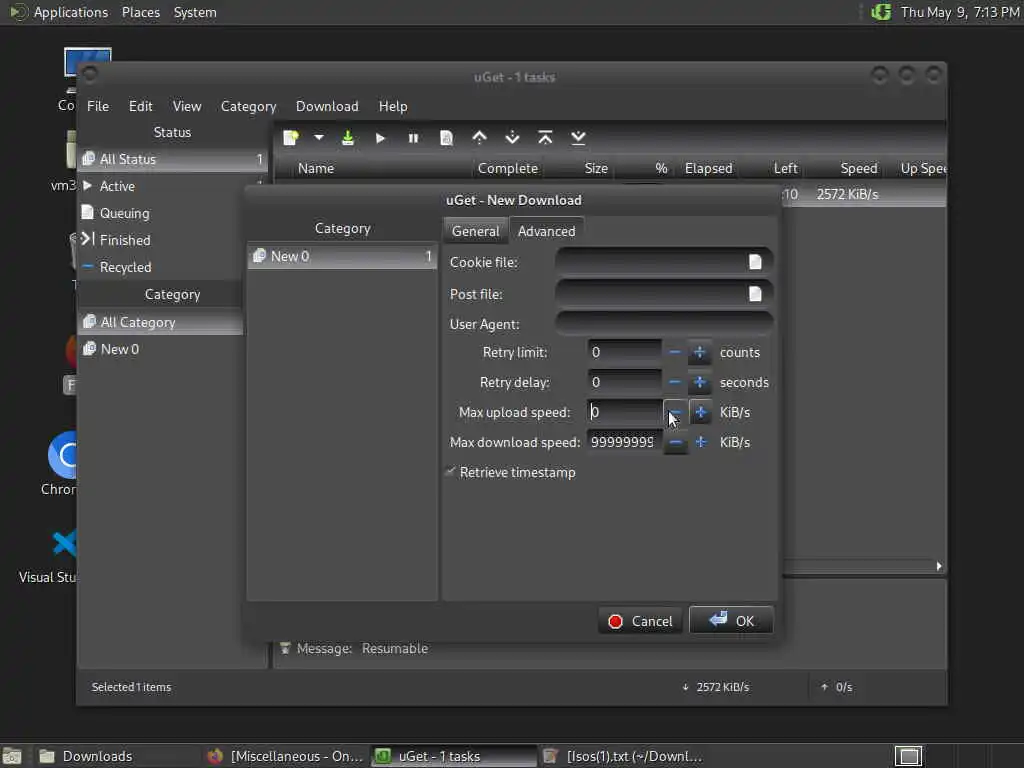Switch to Firefox Miscellaneous window in taskbar
This screenshot has height=768, width=1024.
pyautogui.click(x=285, y=756)
